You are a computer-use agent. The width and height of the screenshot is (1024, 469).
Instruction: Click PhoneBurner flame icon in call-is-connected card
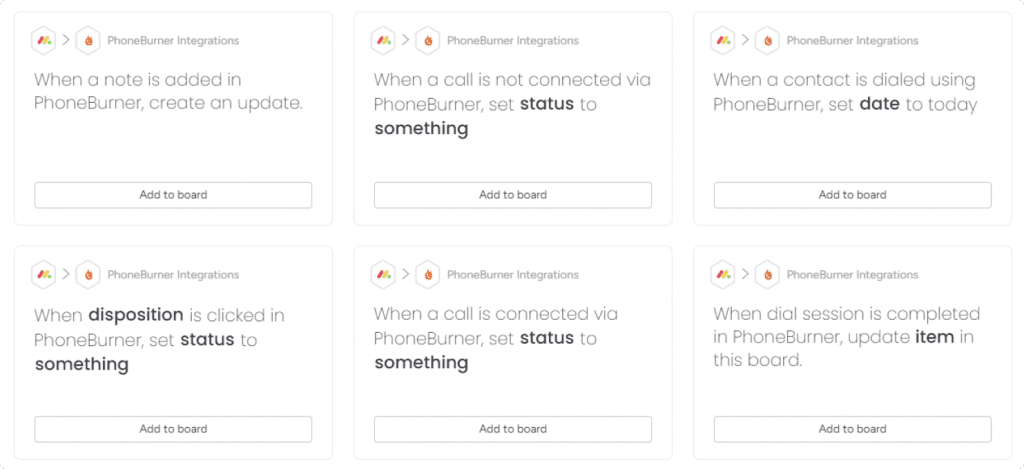point(428,274)
